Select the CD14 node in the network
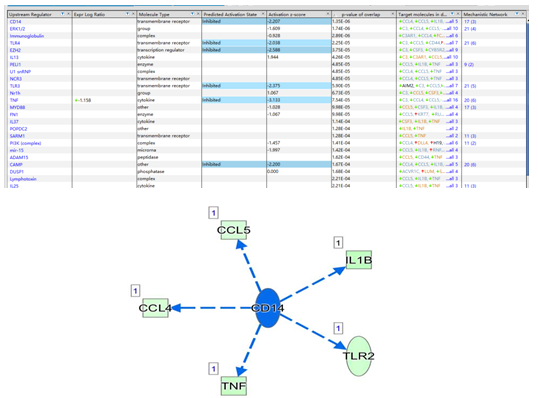The image size is (538, 398). point(268,308)
